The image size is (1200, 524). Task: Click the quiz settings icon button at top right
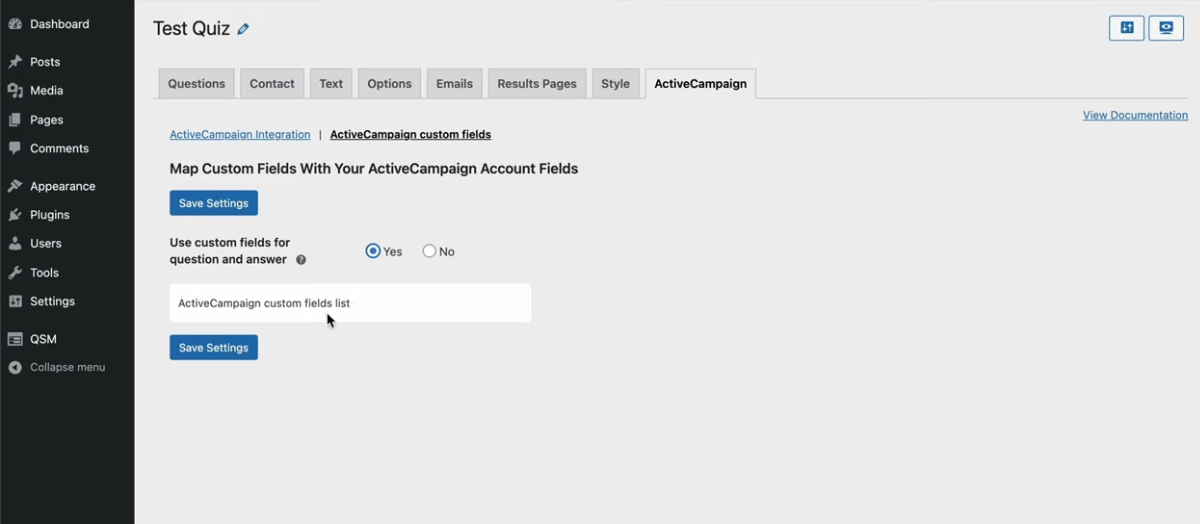[1127, 28]
